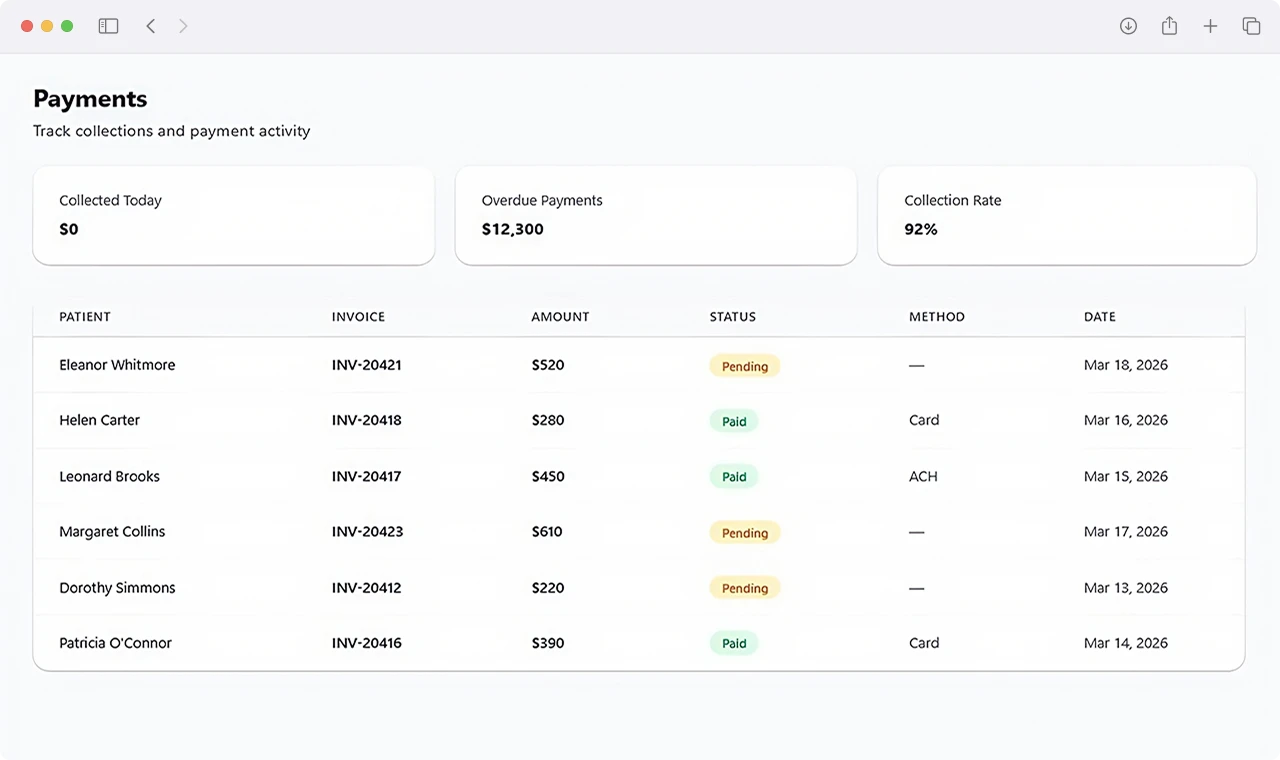
Task: Open invoice INV-20416
Action: [367, 643]
